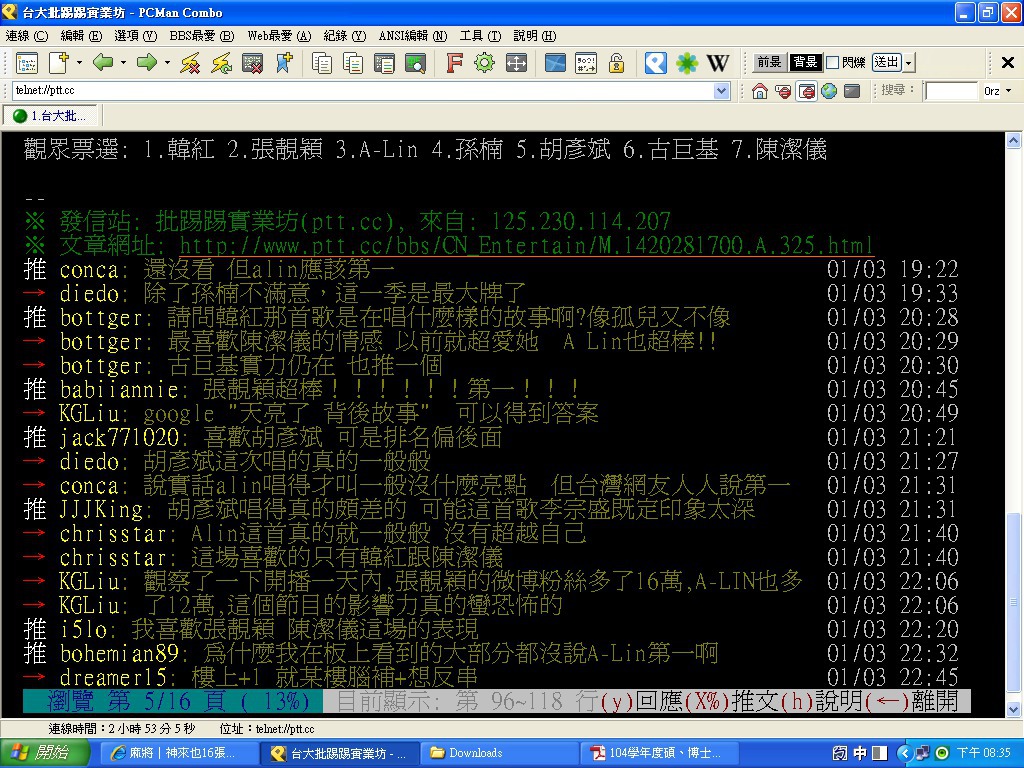Click the telnet://ptt.cc address field

tap(363, 91)
